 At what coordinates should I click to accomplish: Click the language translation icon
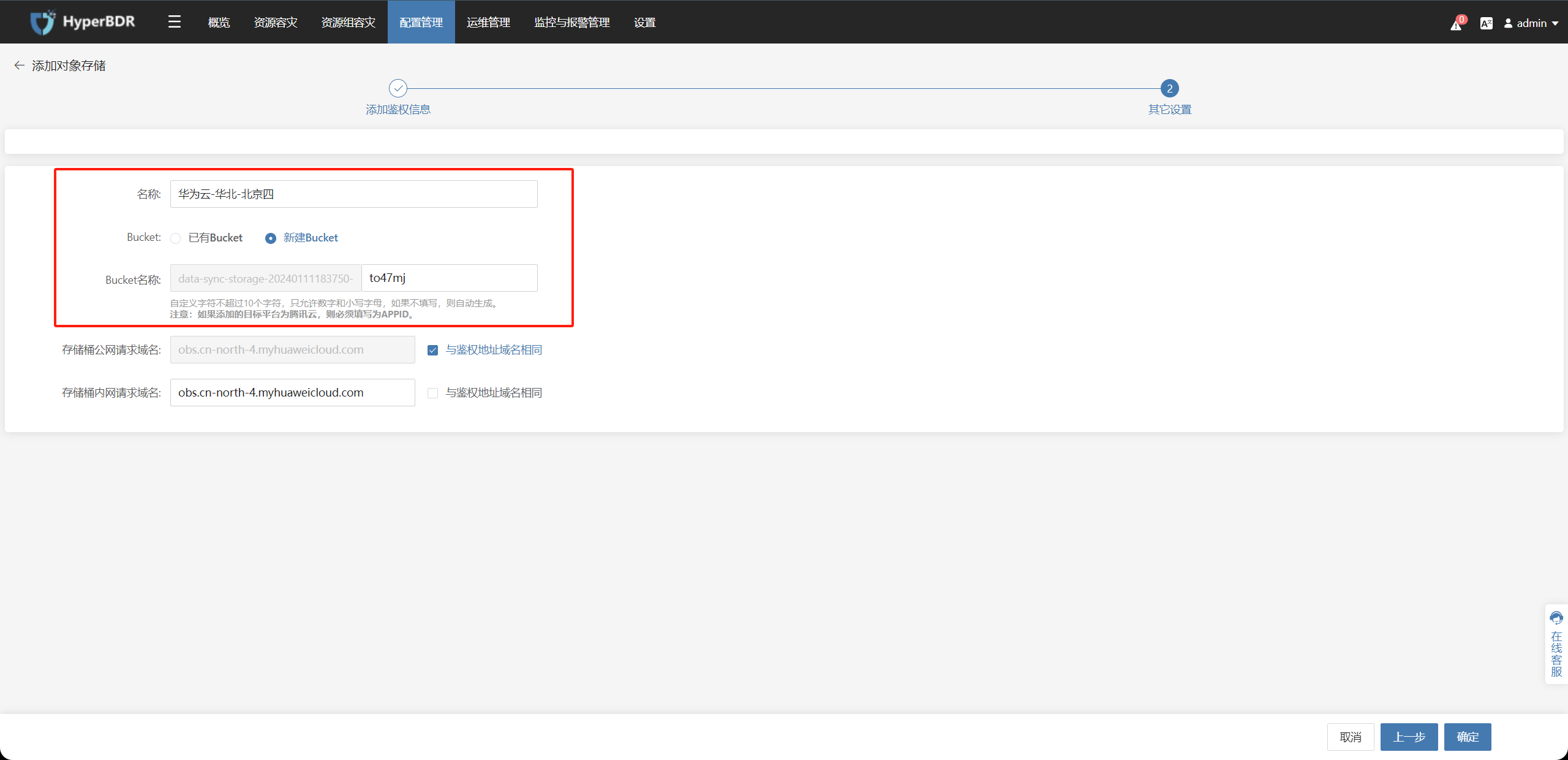pos(1486,23)
